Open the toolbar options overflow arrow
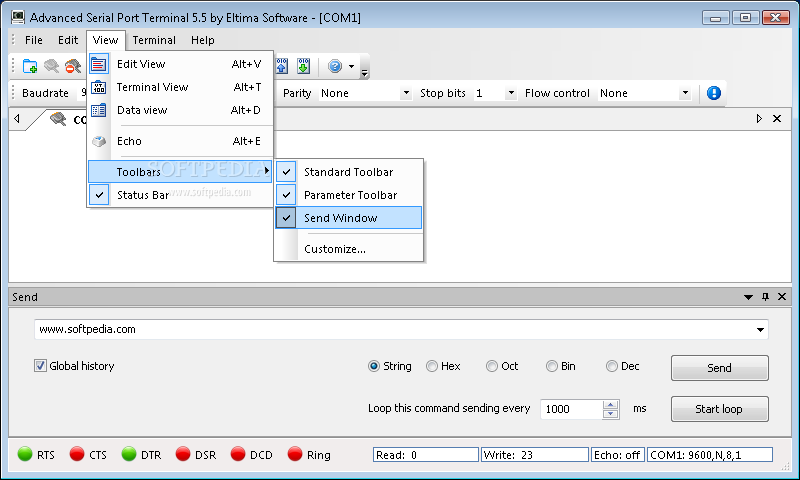Screen dimensions: 800x480 (364, 73)
